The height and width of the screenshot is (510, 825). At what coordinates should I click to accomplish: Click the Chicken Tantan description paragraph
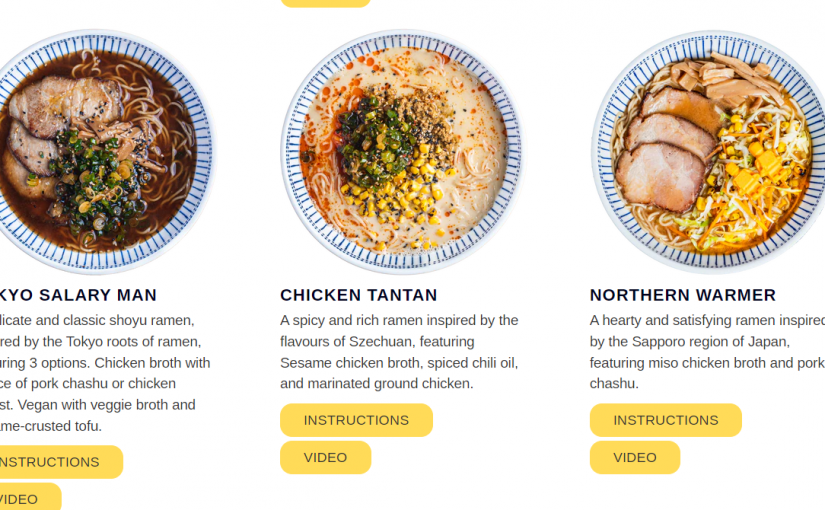(x=399, y=352)
